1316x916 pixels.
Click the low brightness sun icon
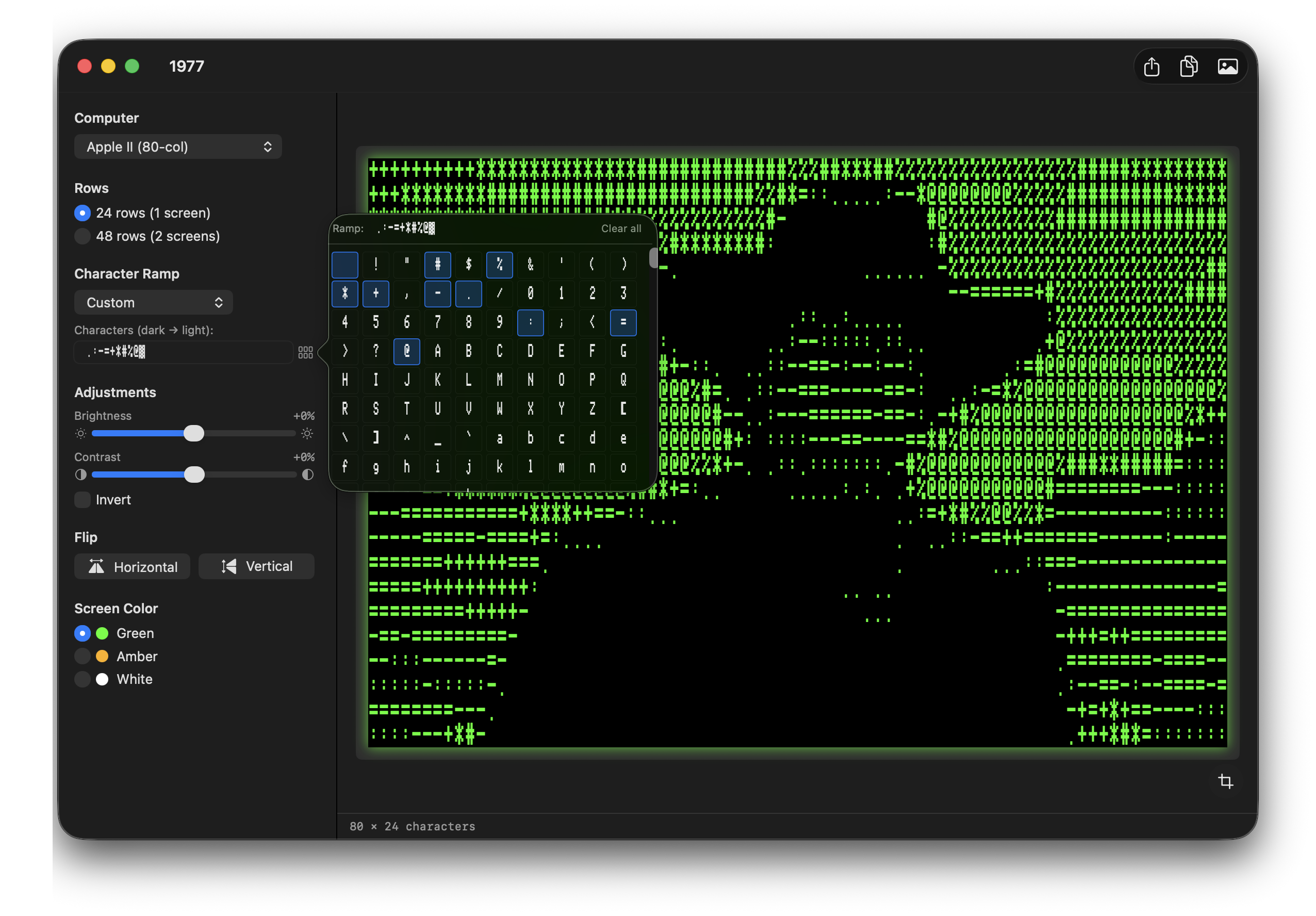(81, 433)
